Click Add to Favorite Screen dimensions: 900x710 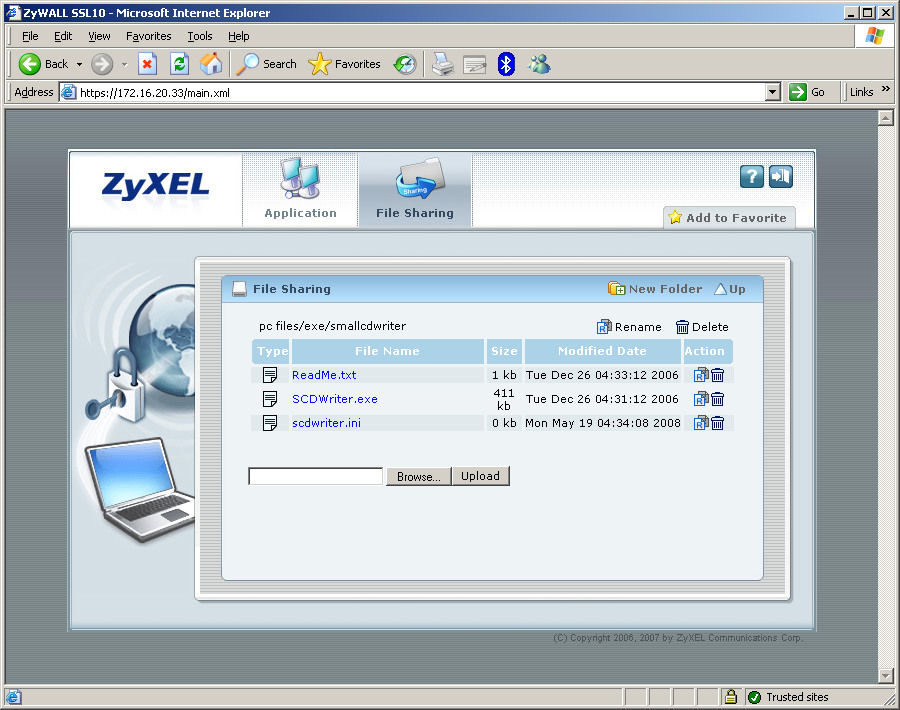tap(729, 218)
